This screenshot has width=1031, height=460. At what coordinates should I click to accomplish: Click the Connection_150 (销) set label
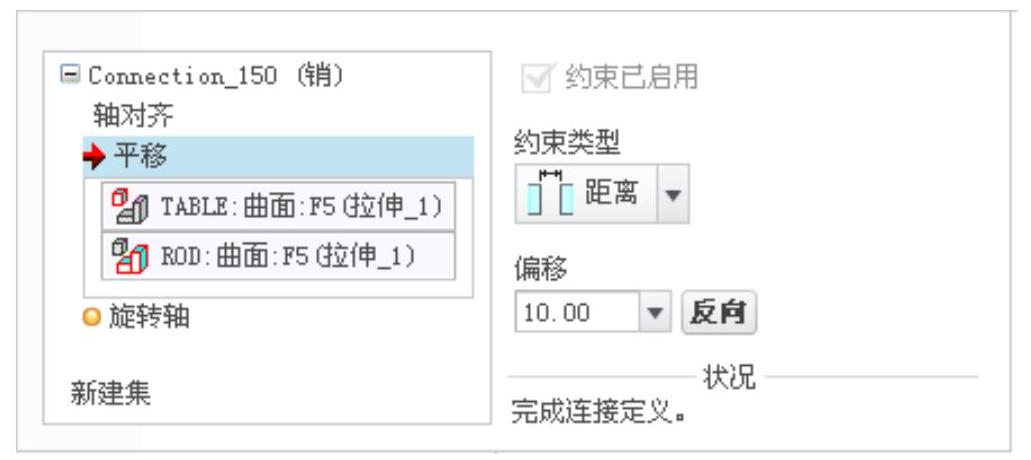click(x=216, y=76)
